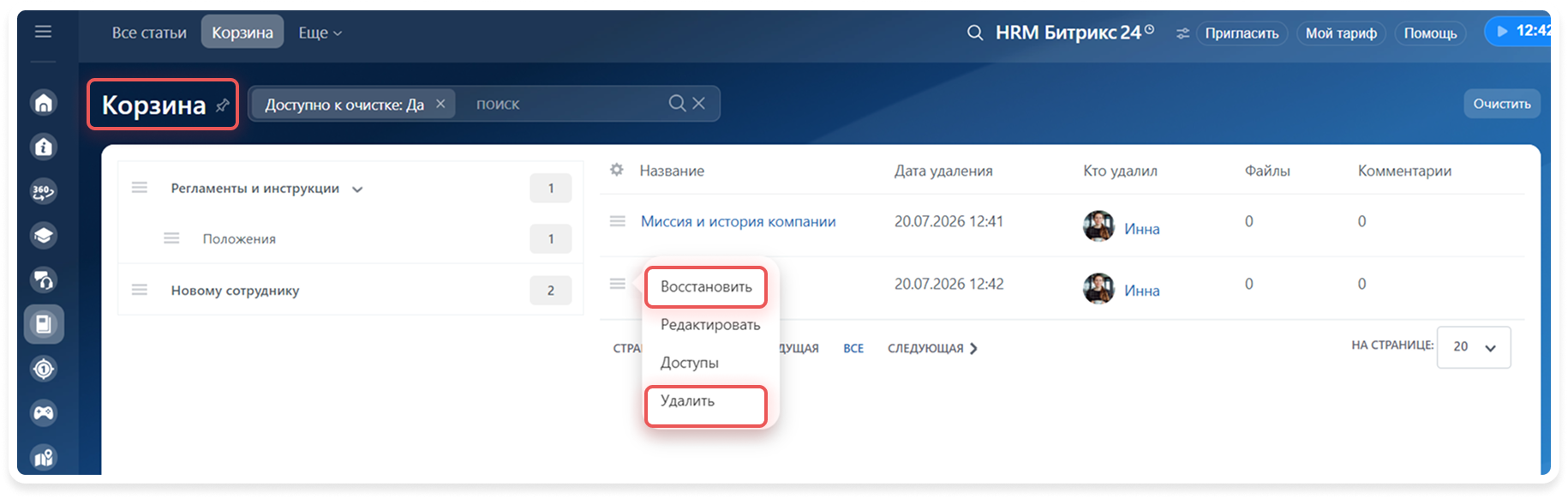Open the per-page count dropdown showing 20
Screen dimensions: 1568x499
[x=1474, y=347]
